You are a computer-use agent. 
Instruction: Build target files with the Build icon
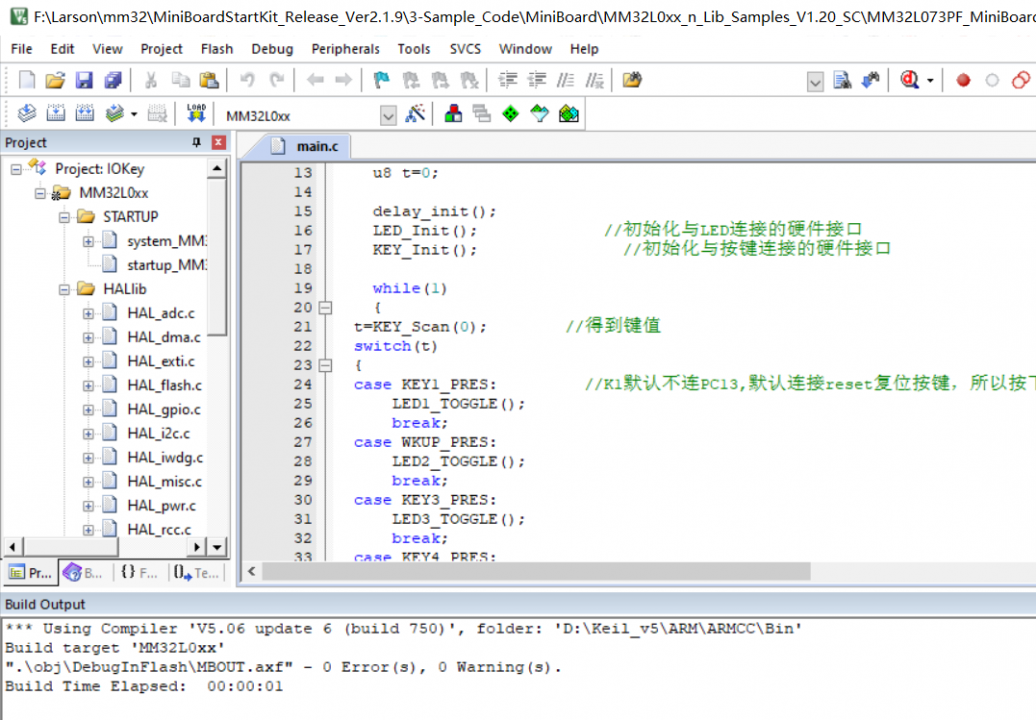pyautogui.click(x=56, y=114)
